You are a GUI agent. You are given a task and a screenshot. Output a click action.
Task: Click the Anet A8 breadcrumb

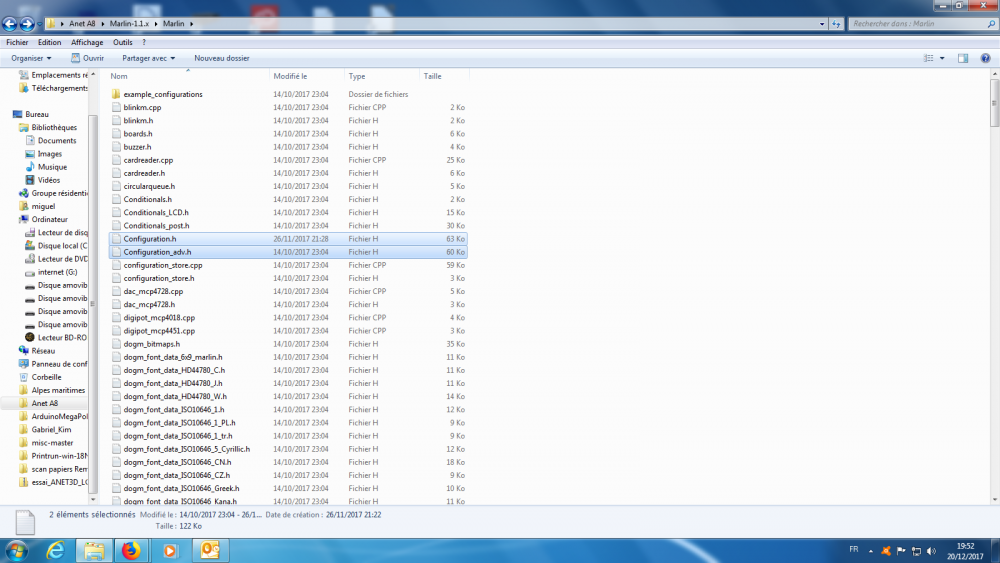[x=82, y=24]
